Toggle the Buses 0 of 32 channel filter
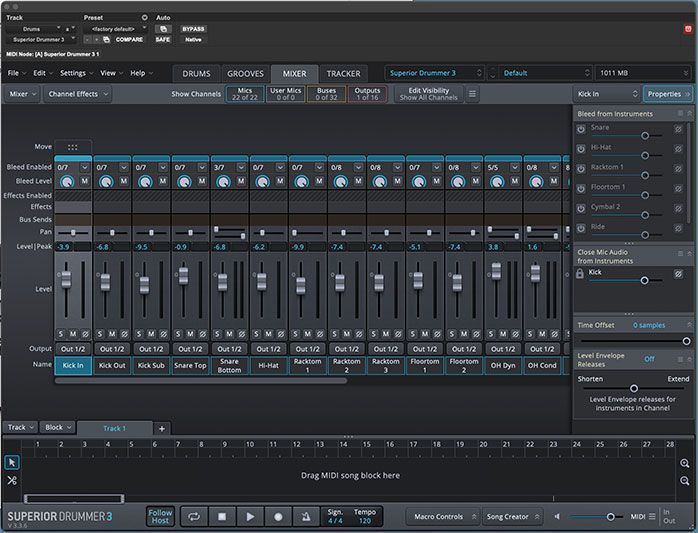The width and height of the screenshot is (698, 533). click(x=326, y=94)
